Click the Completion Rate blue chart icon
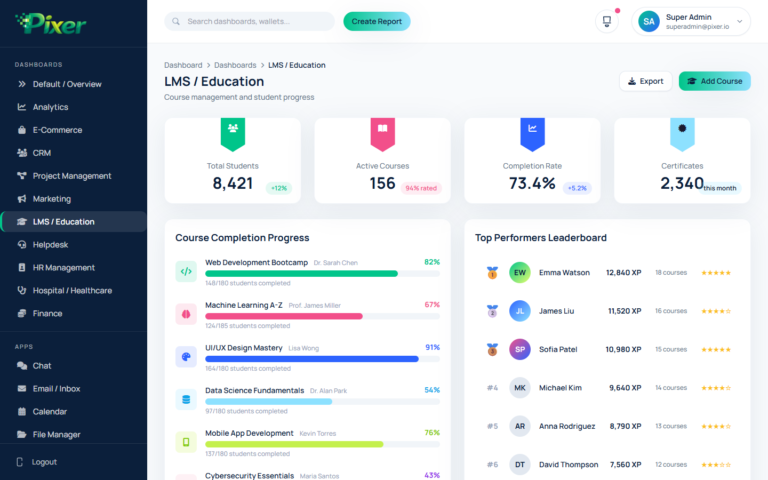This screenshot has width=768, height=480. point(532,134)
